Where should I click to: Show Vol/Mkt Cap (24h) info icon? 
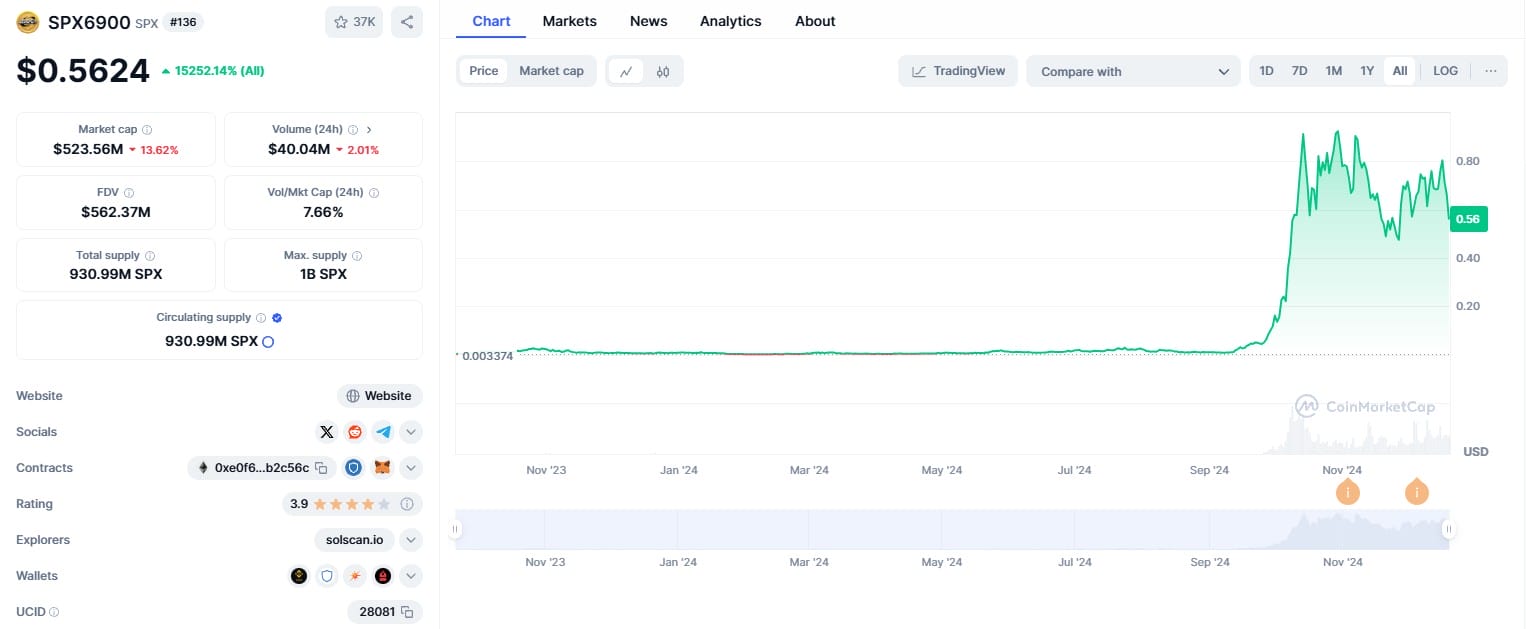click(374, 193)
